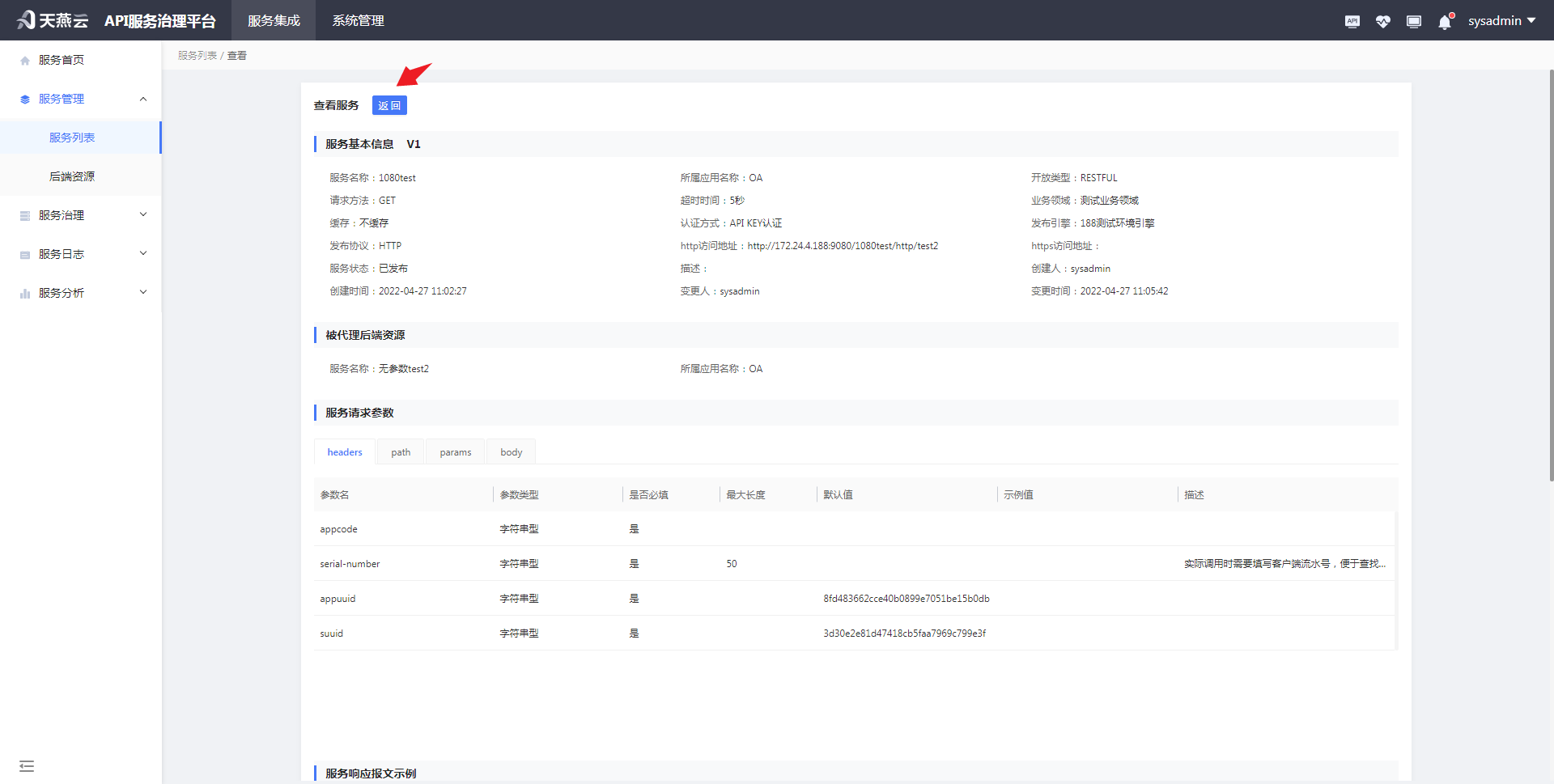Click the 返回 button
Image resolution: width=1554 pixels, height=784 pixels.
389,105
